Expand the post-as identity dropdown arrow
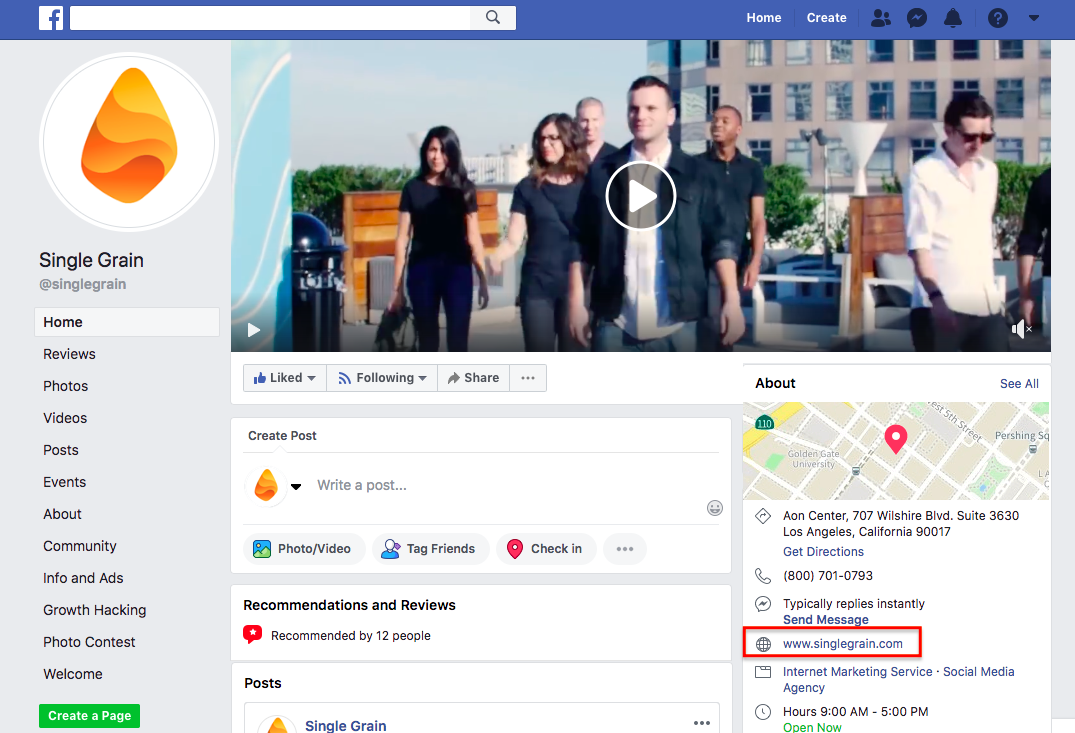 pyautogui.click(x=296, y=486)
